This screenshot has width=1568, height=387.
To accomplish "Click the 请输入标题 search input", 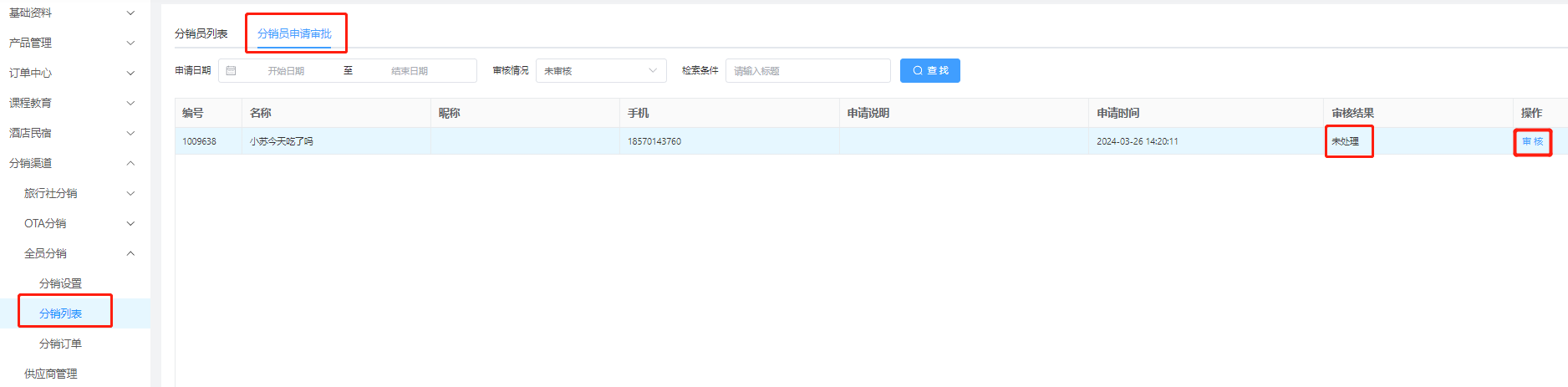I will point(807,71).
